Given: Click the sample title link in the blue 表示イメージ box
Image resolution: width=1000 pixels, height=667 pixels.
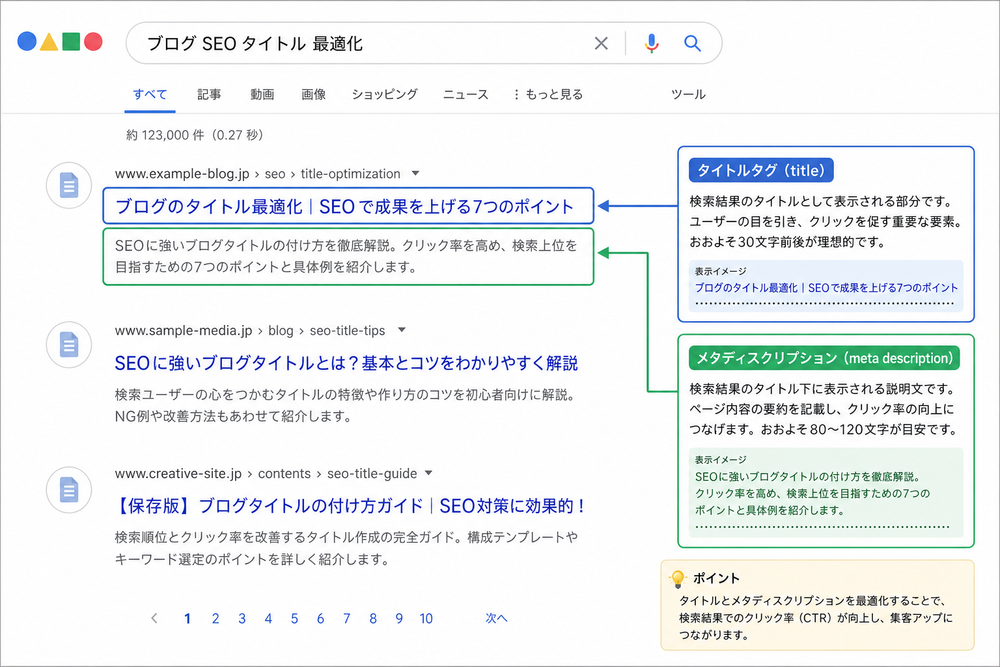Looking at the screenshot, I should click(x=826, y=288).
